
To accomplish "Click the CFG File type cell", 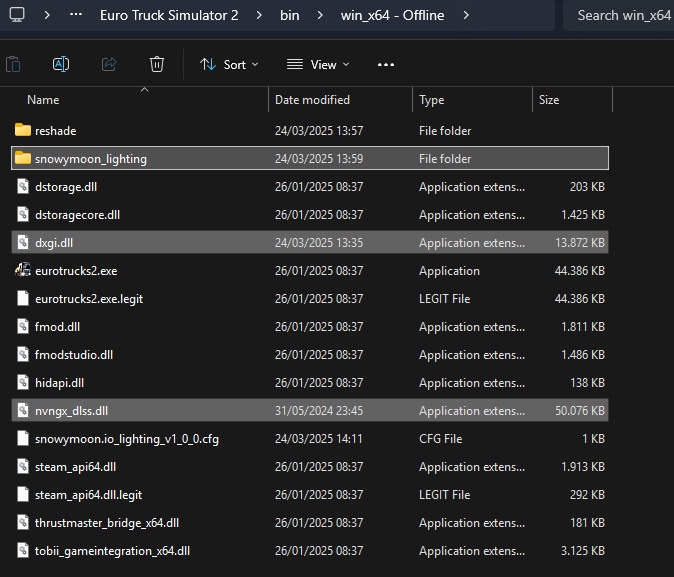I will tap(441, 439).
